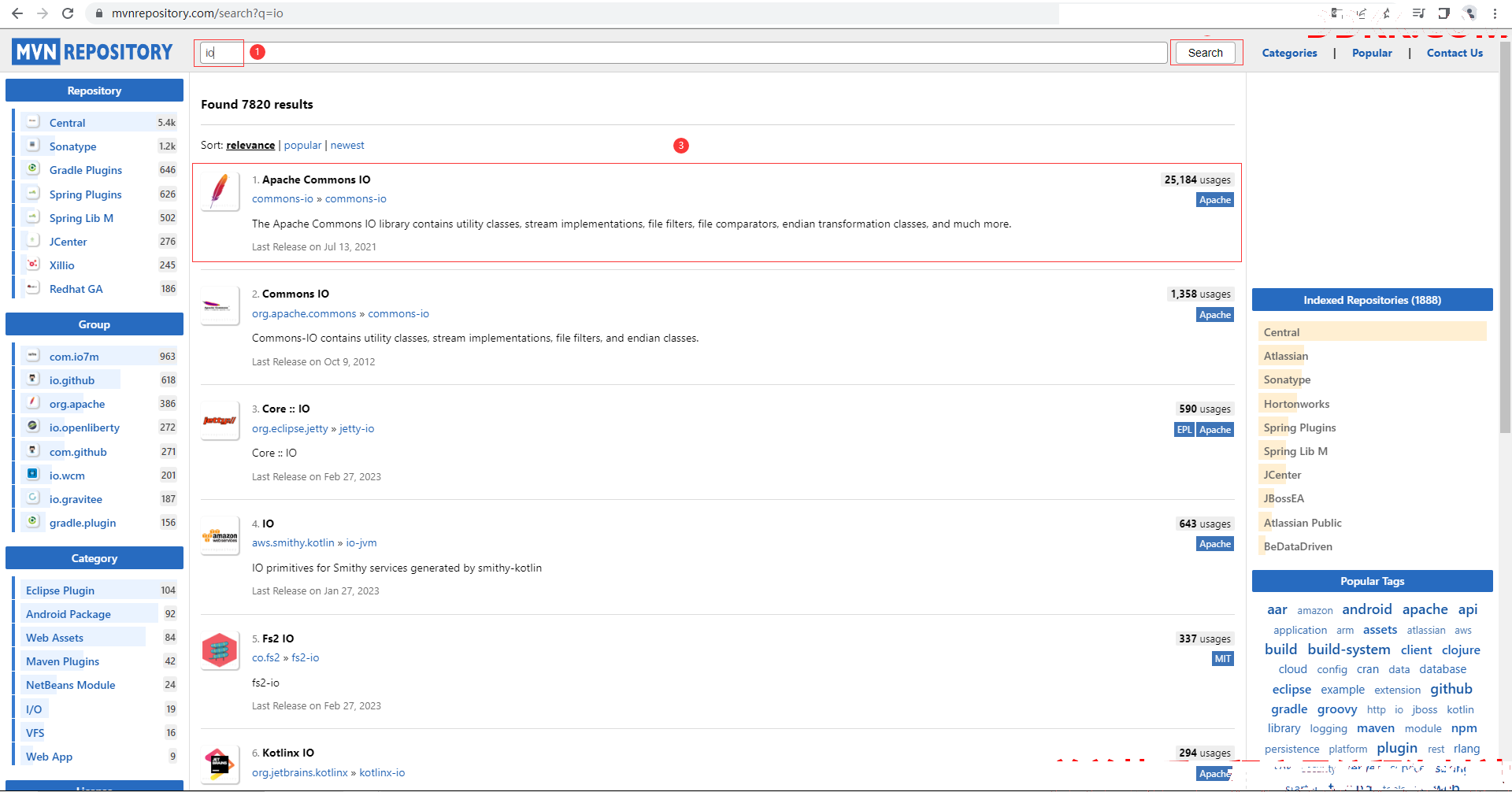Click the android popular tag

point(1367,609)
